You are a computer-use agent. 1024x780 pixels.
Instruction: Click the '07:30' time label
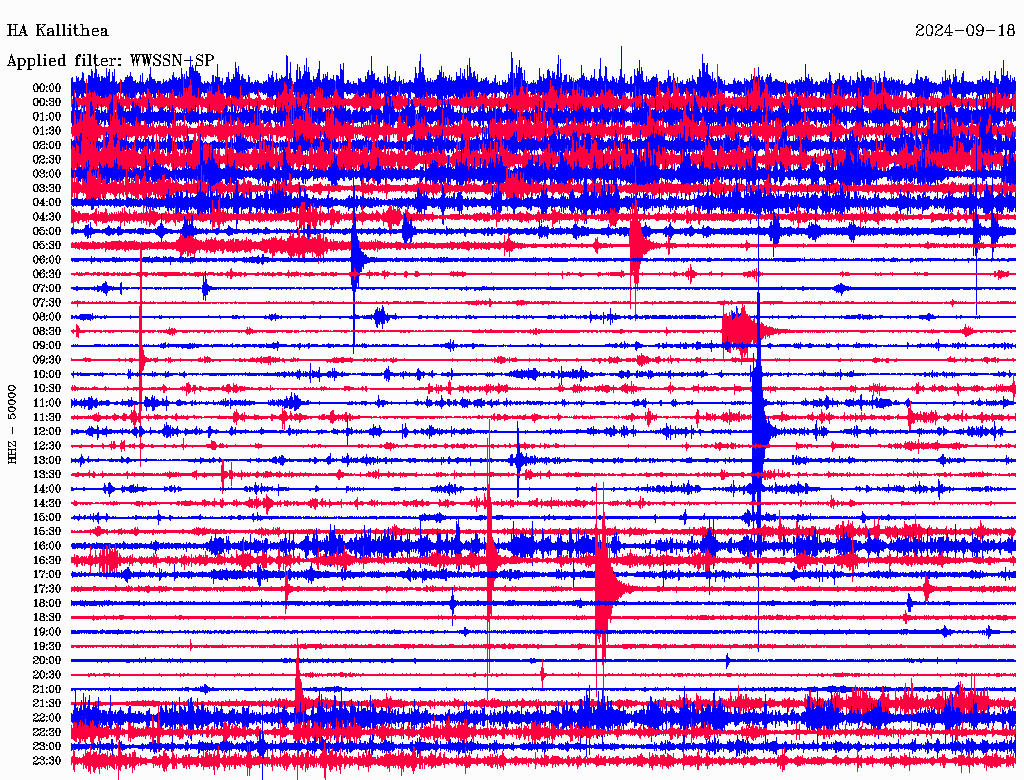coord(47,302)
